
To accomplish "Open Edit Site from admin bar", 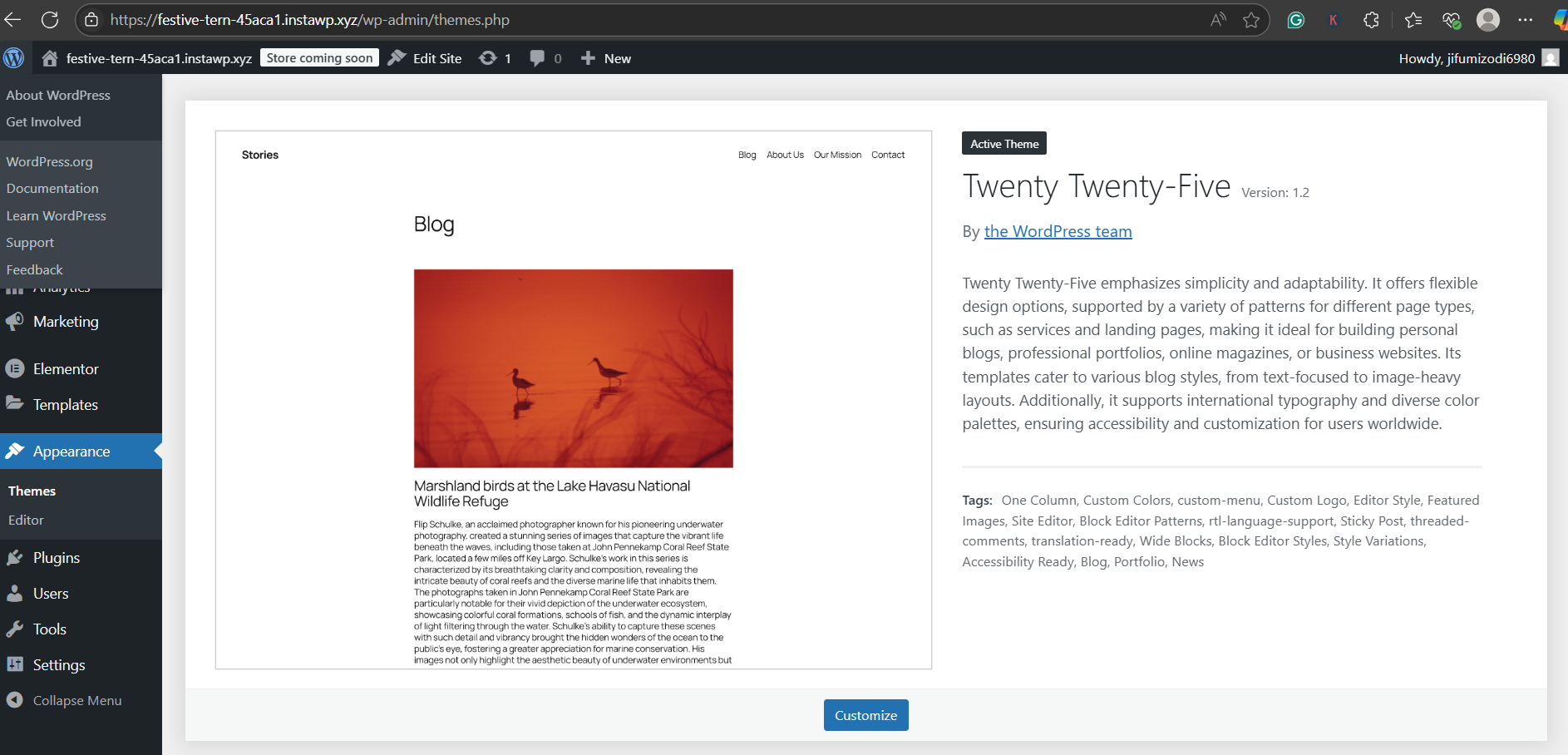I will (x=425, y=58).
